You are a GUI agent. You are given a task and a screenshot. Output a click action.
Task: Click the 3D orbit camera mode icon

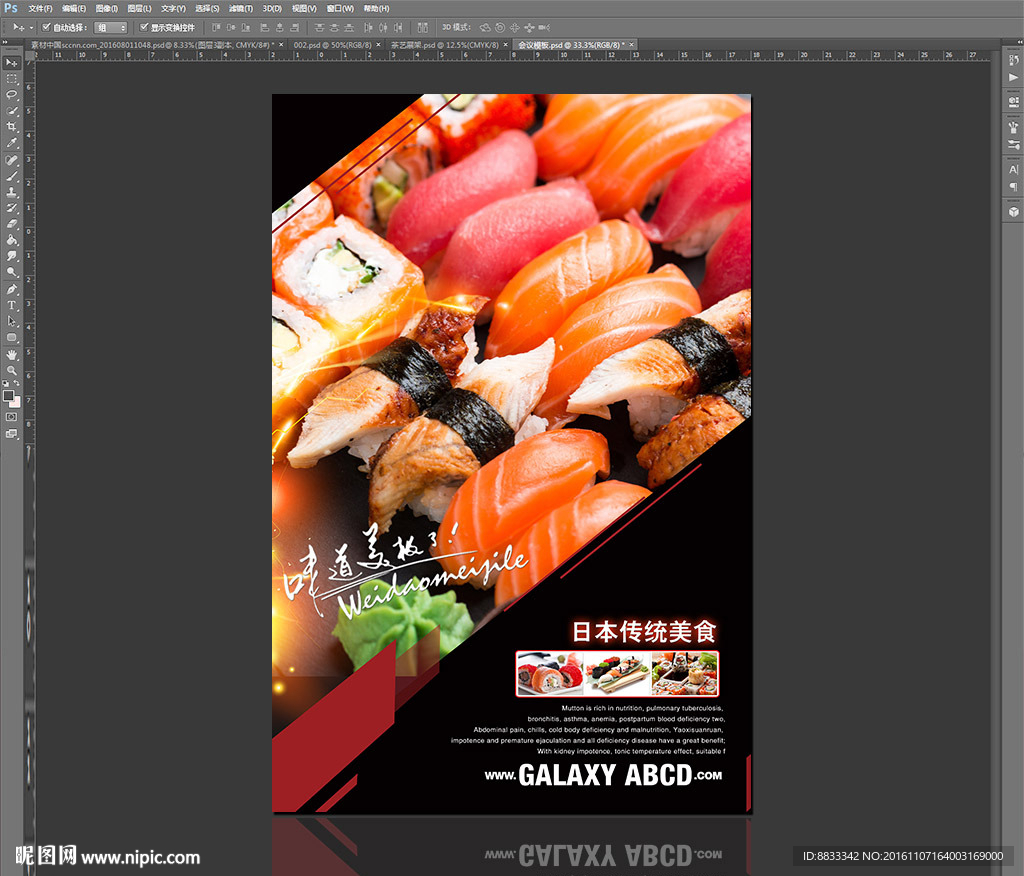pos(485,27)
